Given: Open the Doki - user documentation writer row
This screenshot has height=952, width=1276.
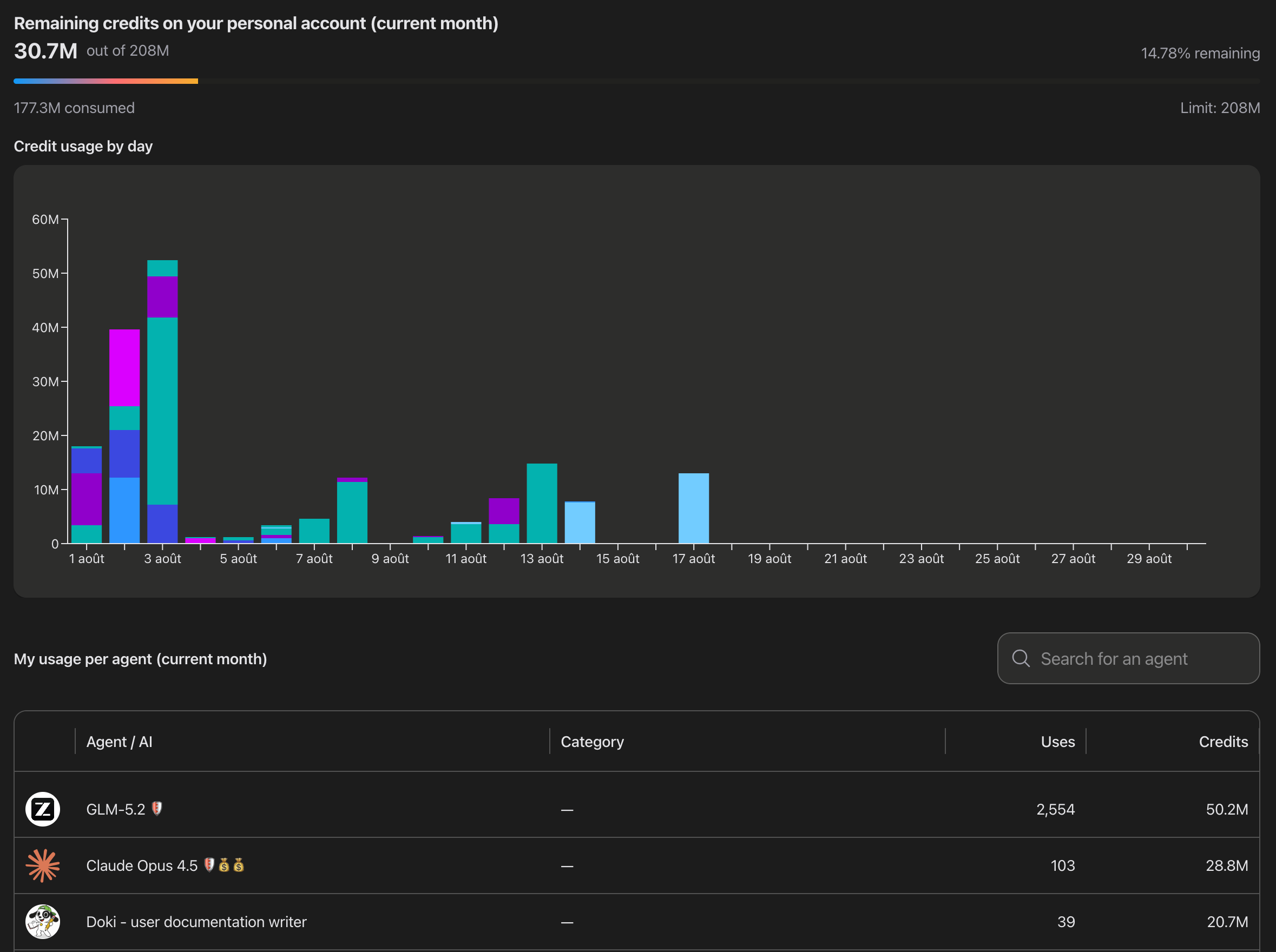Looking at the screenshot, I should (636, 922).
